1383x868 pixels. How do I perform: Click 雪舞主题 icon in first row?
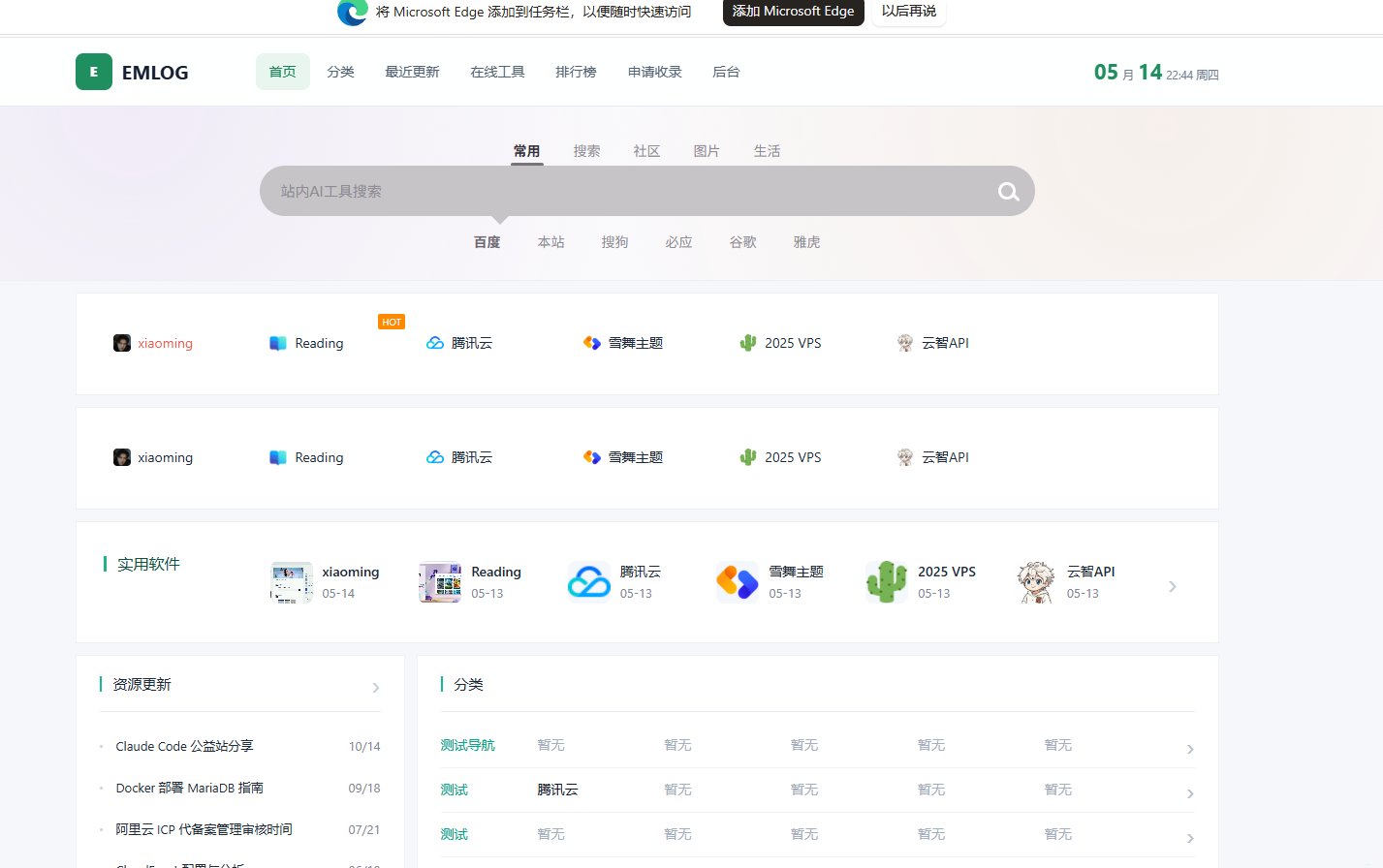(592, 343)
